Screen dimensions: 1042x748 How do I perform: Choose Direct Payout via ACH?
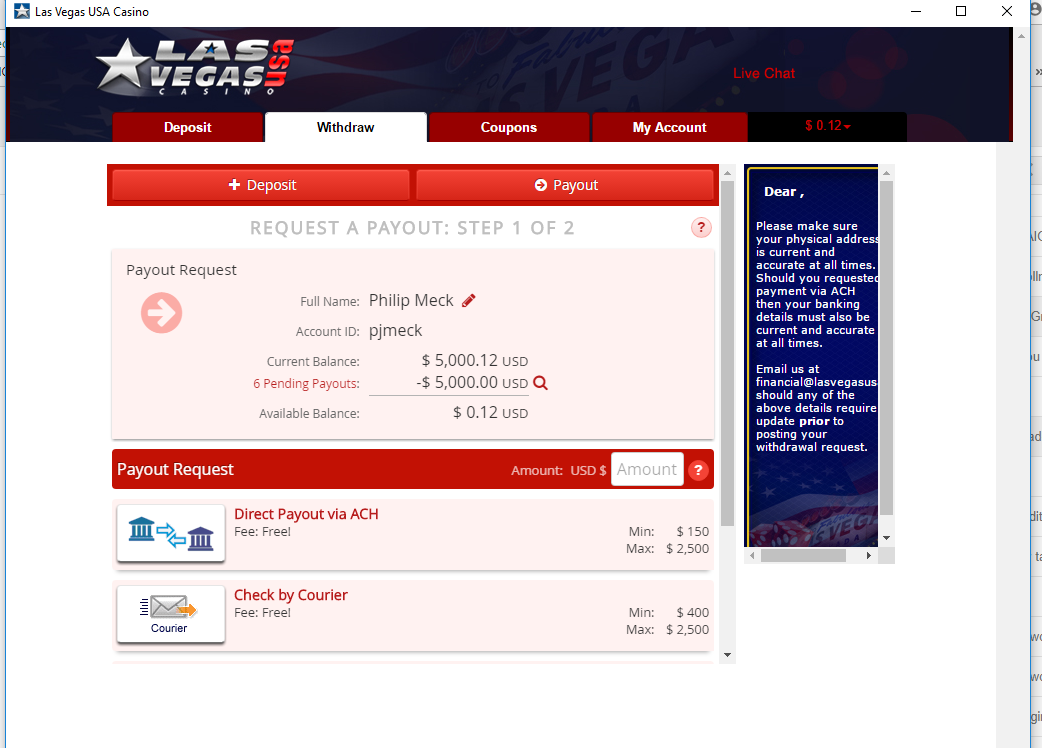click(x=306, y=514)
